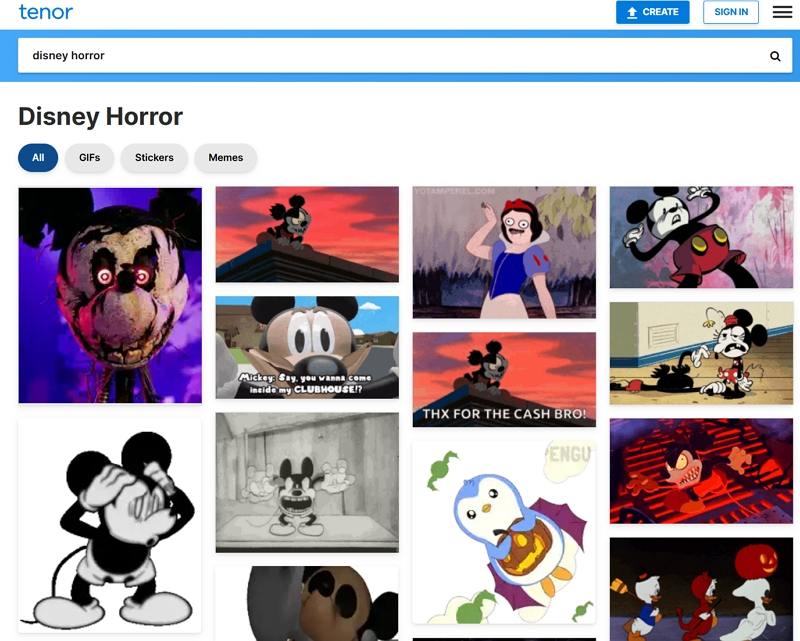Select the All filter tab
Image resolution: width=800 pixels, height=641 pixels.
(38, 158)
